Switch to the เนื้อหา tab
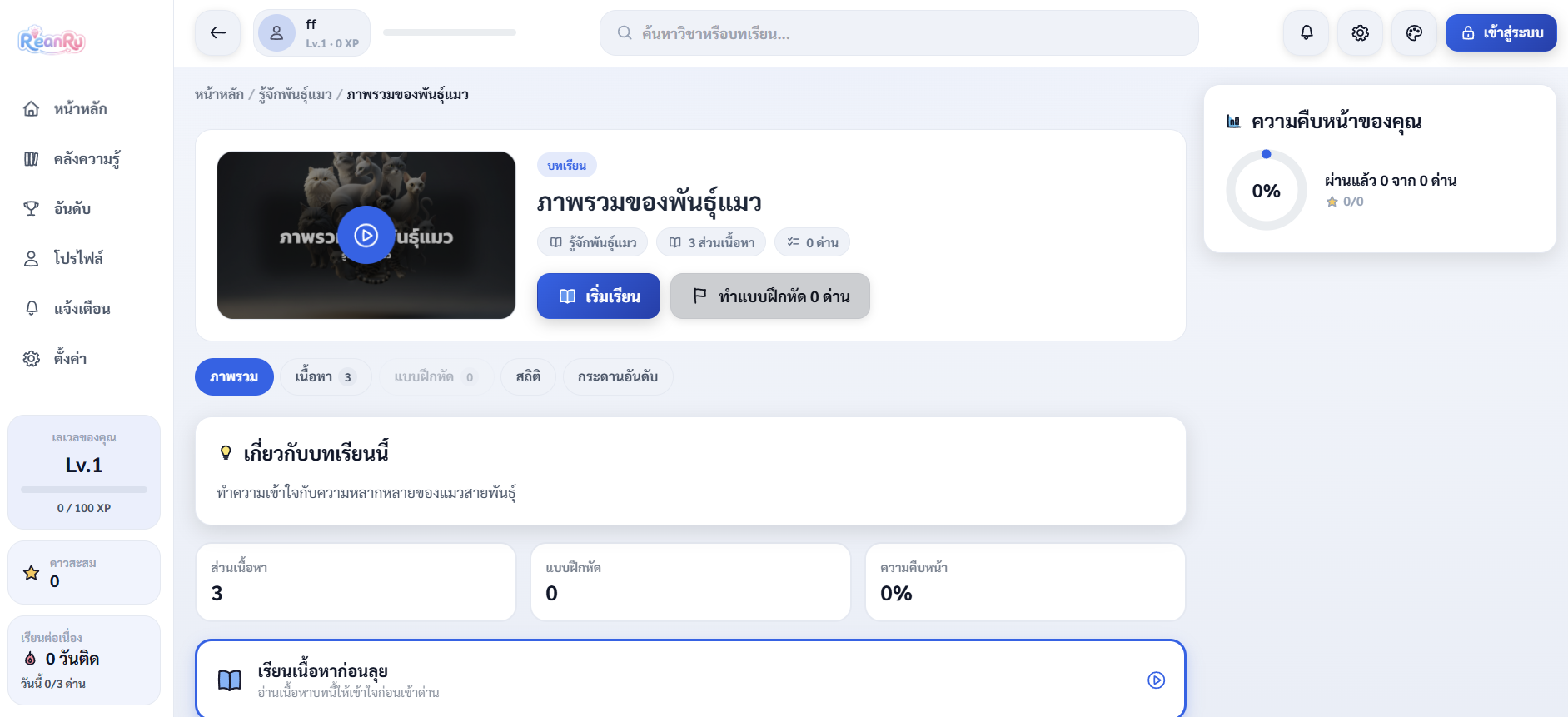This screenshot has height=717, width=1568. pos(326,377)
